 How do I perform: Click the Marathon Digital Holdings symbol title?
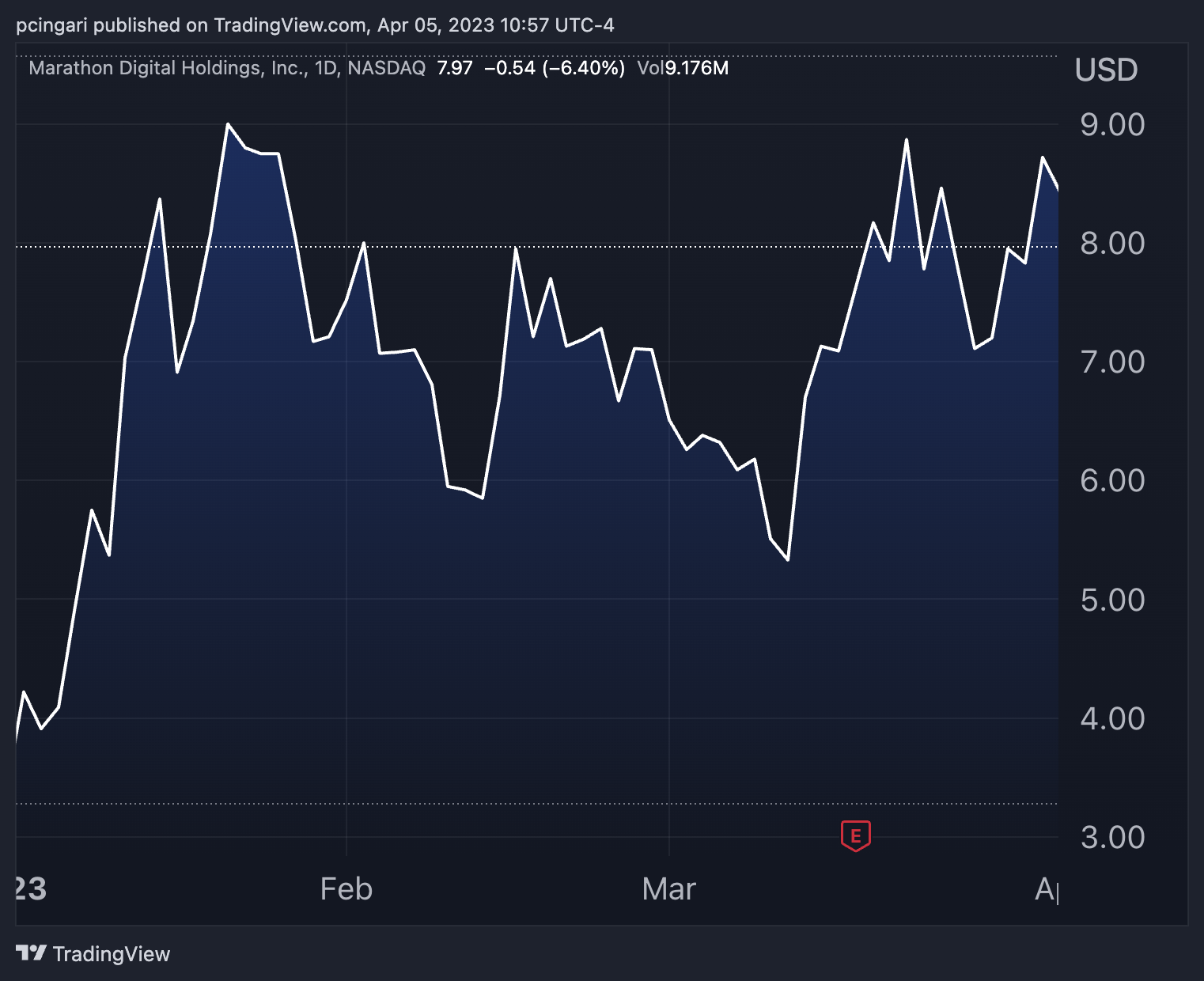227,68
